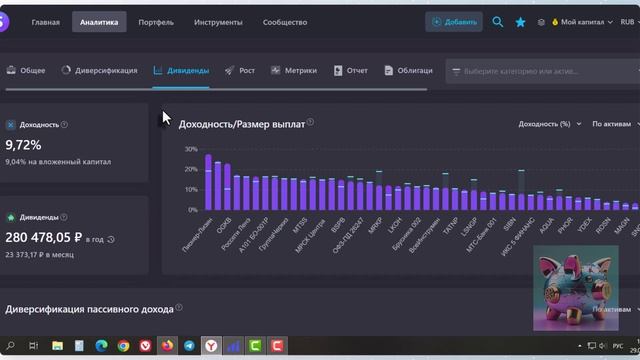Open the green Camtasia icon in taskbar
The width and height of the screenshot is (640, 360).
click(255, 346)
